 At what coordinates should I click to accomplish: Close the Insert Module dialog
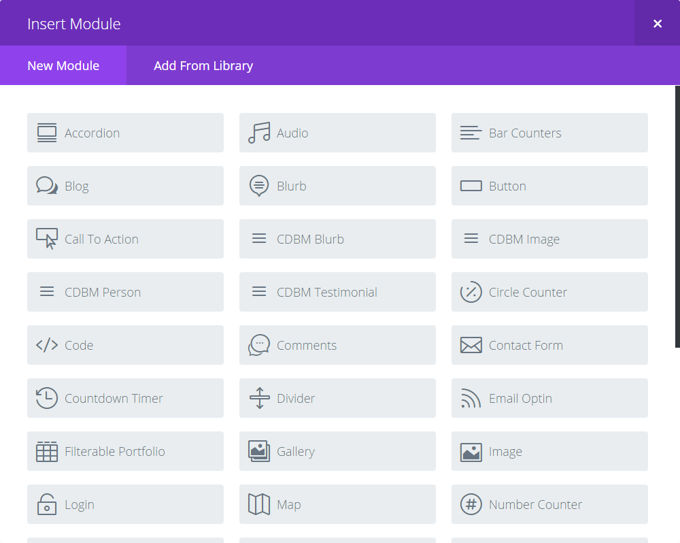coord(657,23)
